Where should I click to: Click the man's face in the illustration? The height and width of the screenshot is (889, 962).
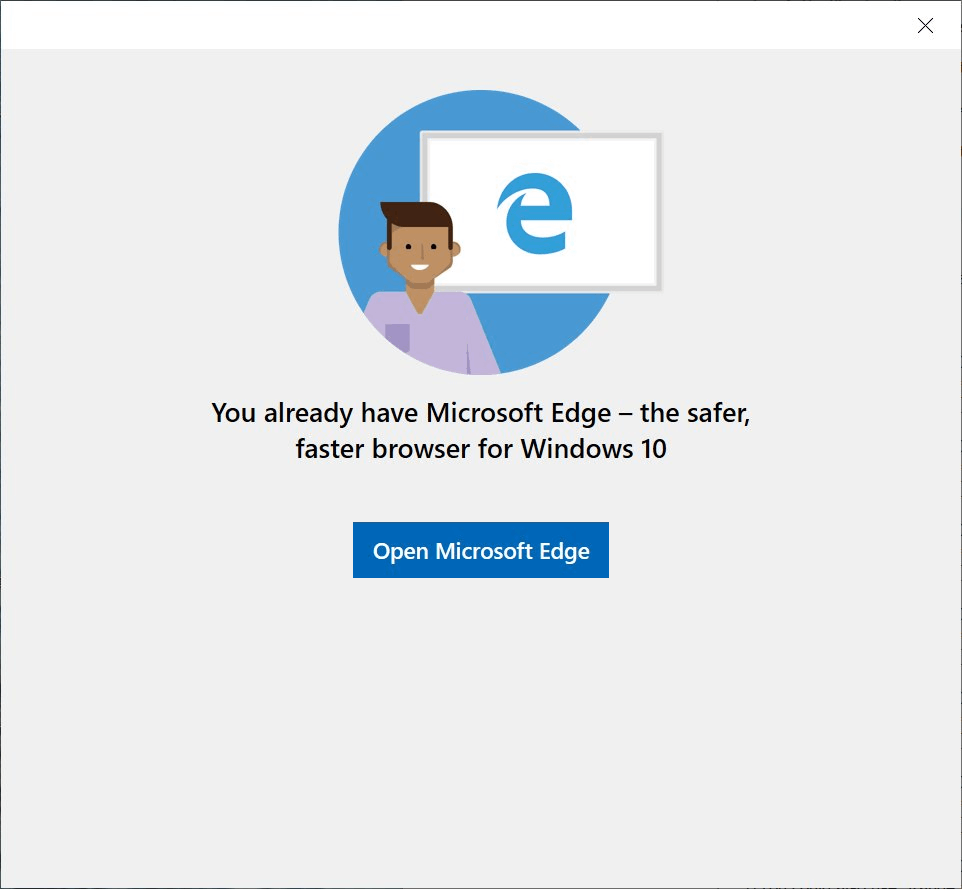click(420, 254)
